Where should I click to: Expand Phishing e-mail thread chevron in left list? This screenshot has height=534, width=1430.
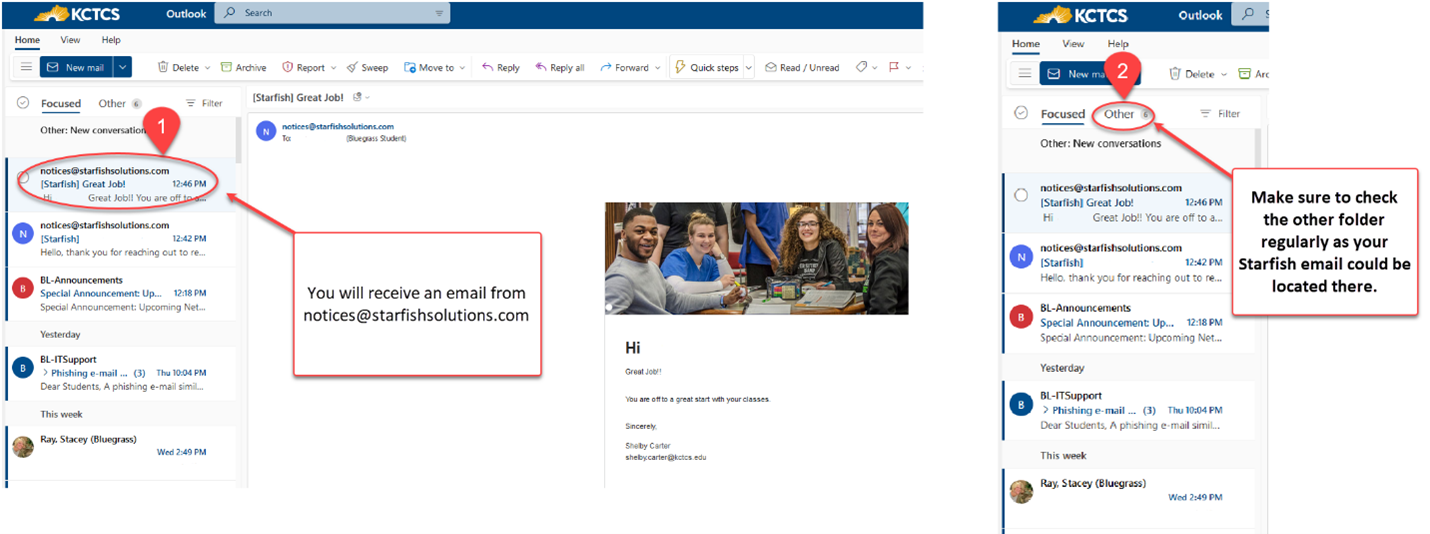point(45,373)
